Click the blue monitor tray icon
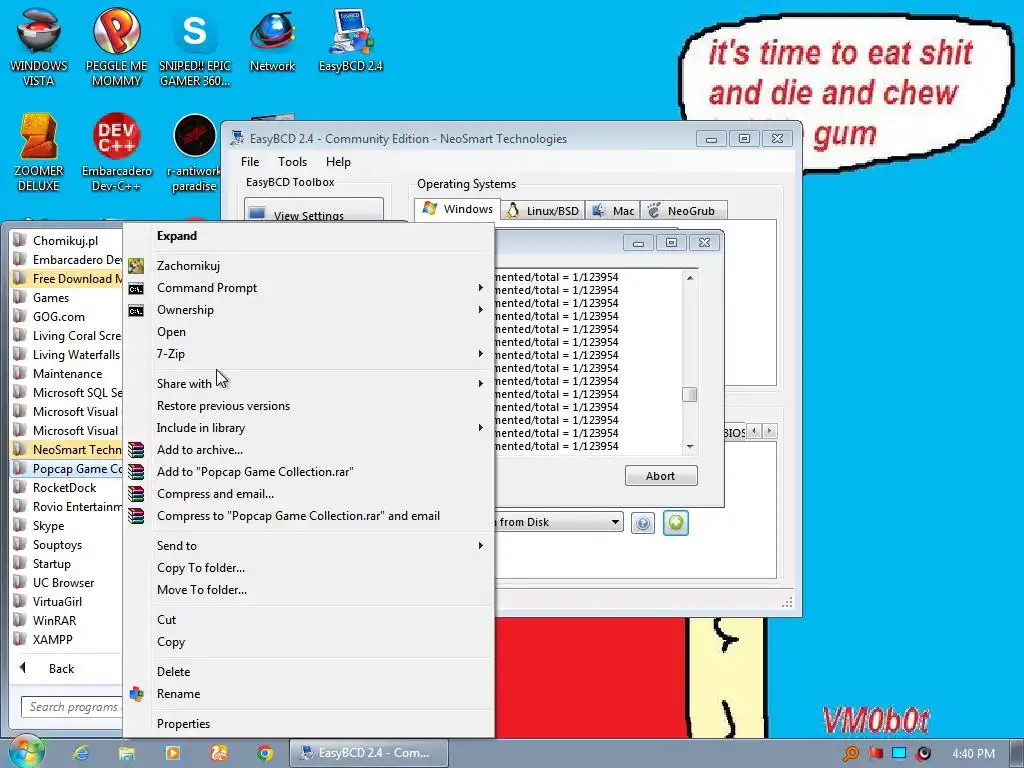This screenshot has width=1024, height=768. pos(899,753)
